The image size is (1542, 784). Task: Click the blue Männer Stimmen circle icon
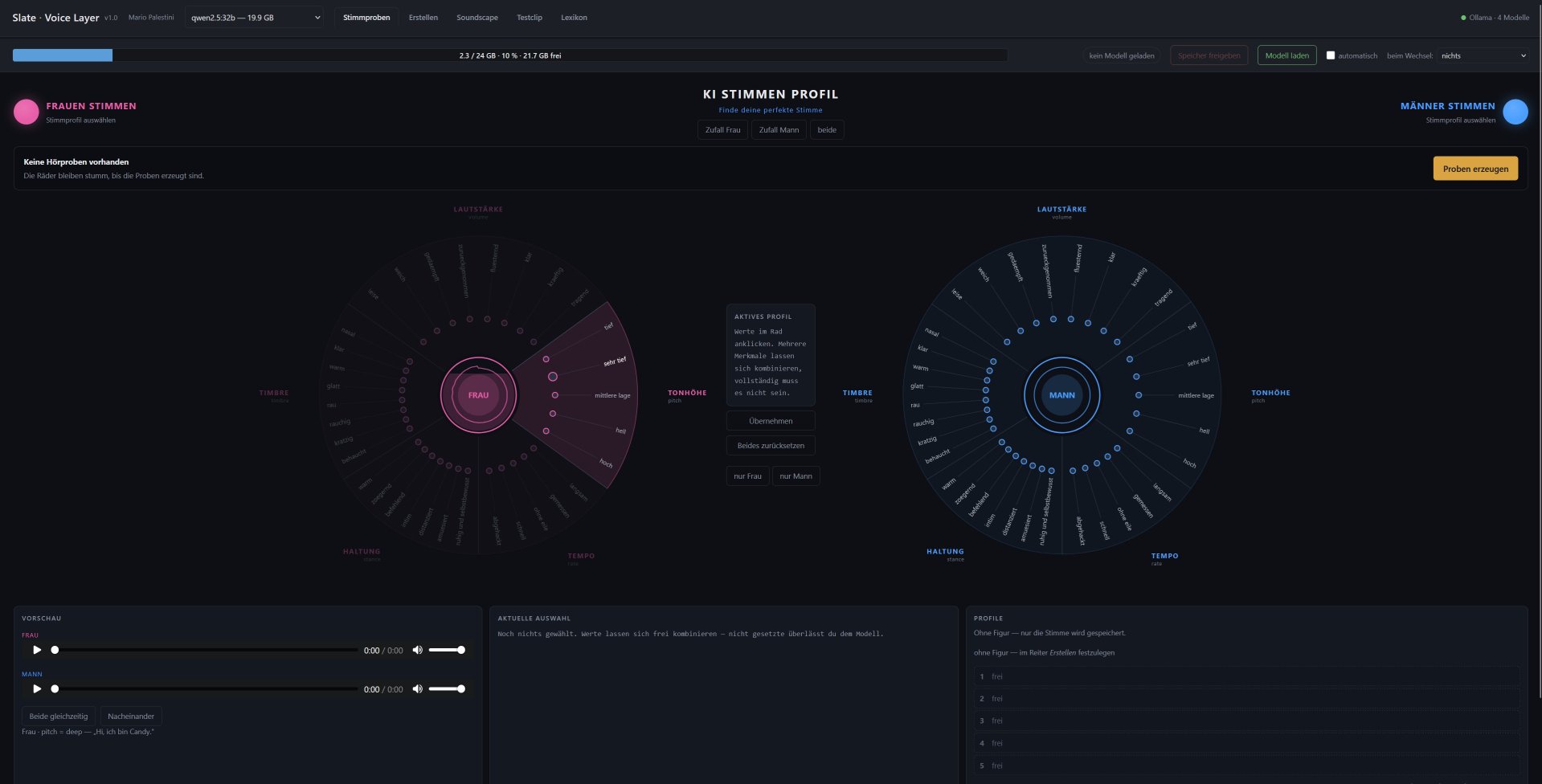1515,112
